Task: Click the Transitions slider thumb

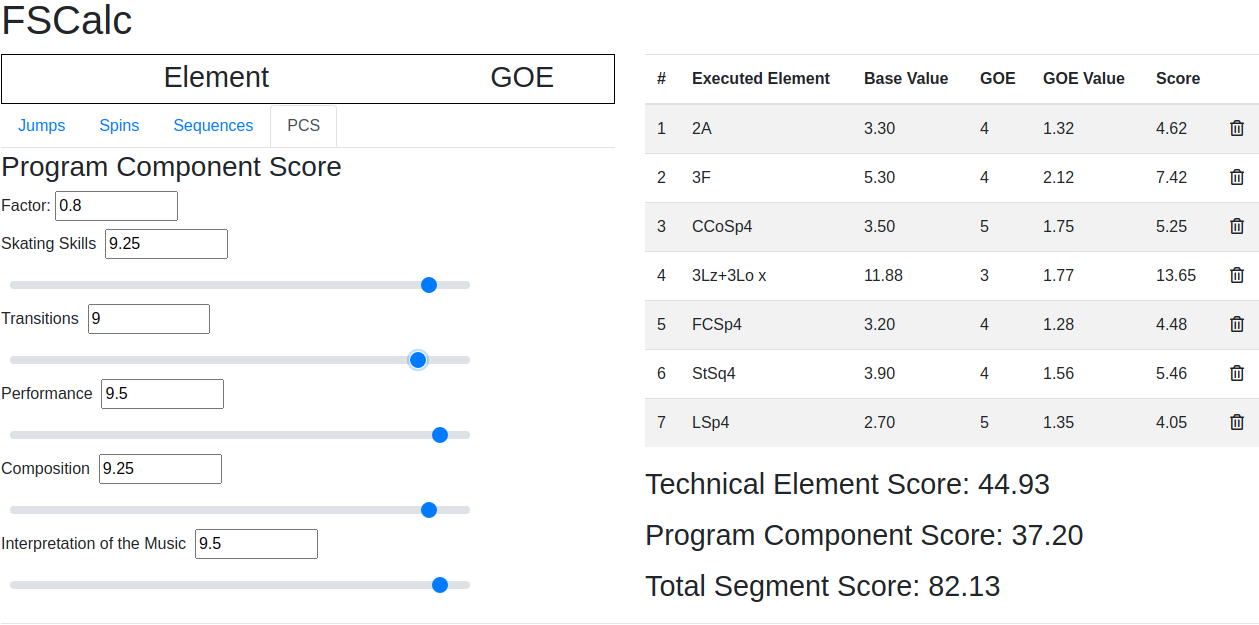Action: [418, 360]
